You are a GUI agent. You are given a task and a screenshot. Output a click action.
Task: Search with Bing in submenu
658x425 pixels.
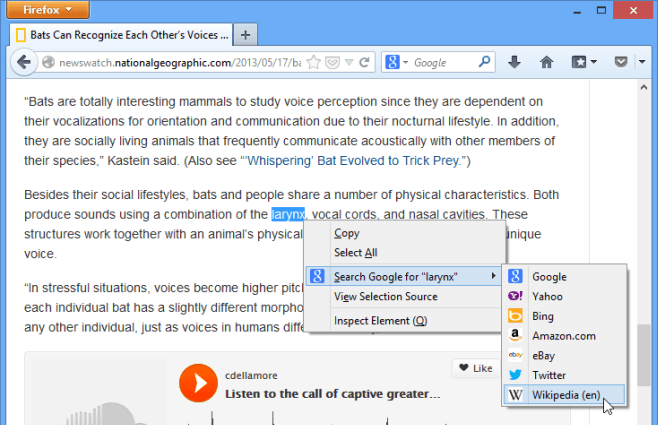point(564,316)
